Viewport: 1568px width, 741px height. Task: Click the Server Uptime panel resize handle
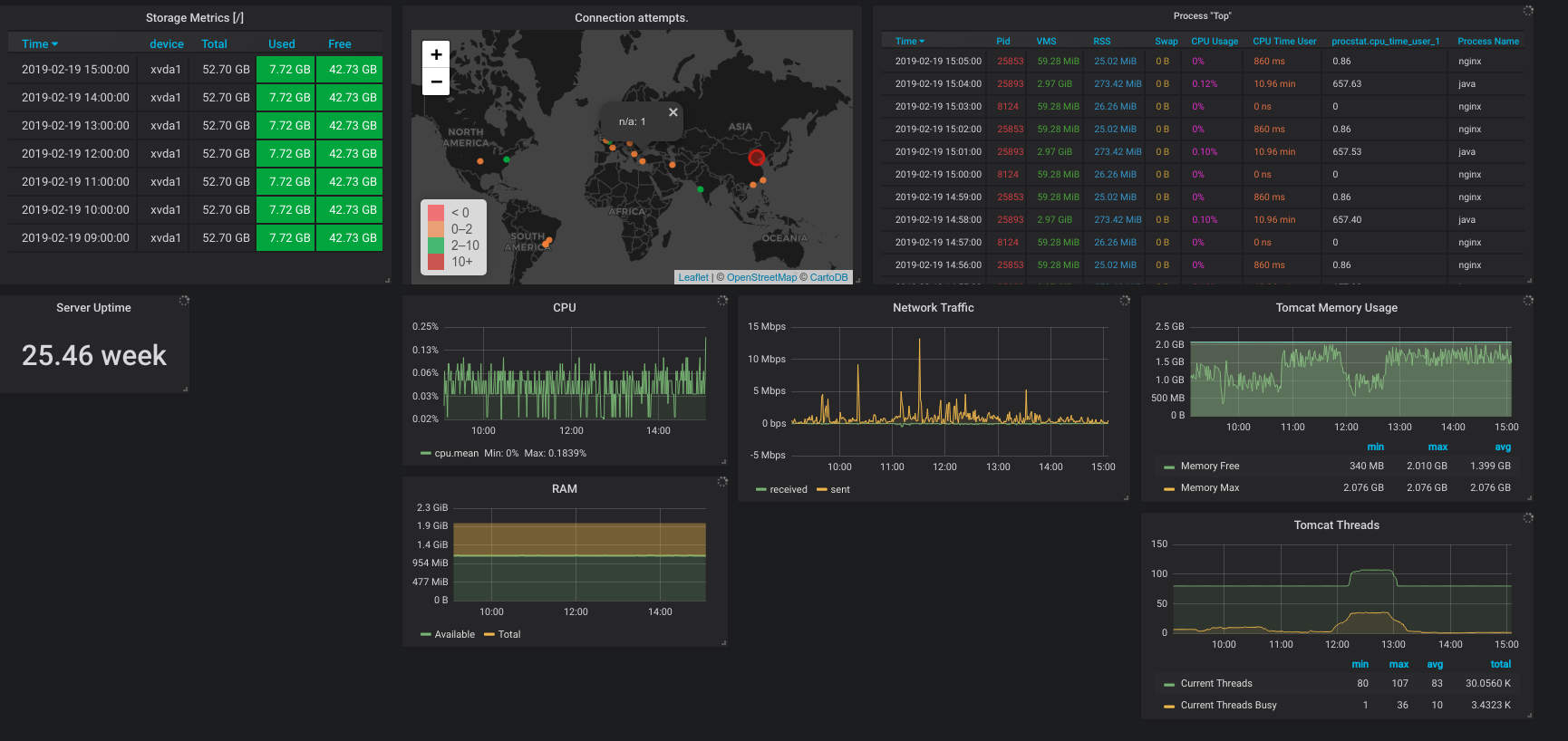coord(186,389)
